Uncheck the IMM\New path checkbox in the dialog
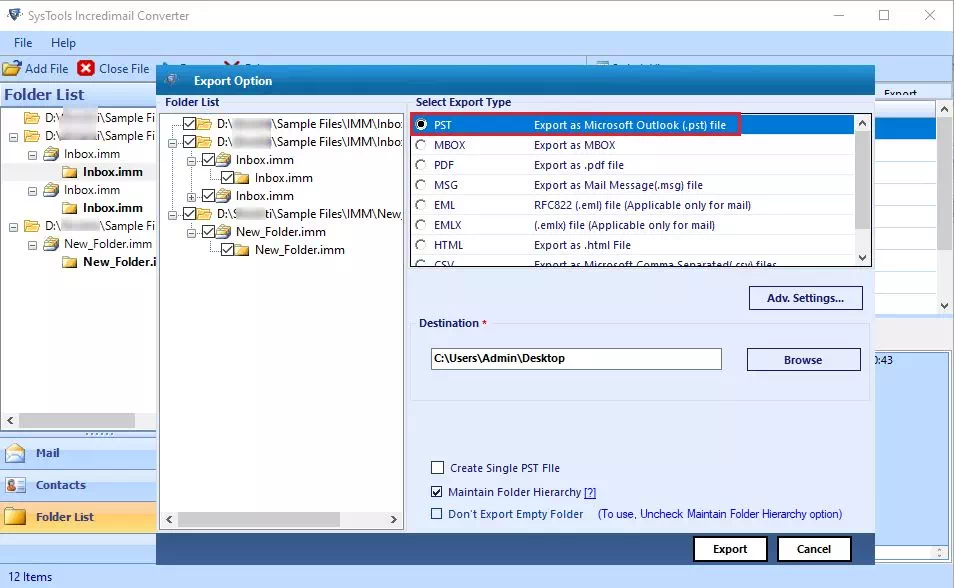Screen dimensions: 954x588 189,214
